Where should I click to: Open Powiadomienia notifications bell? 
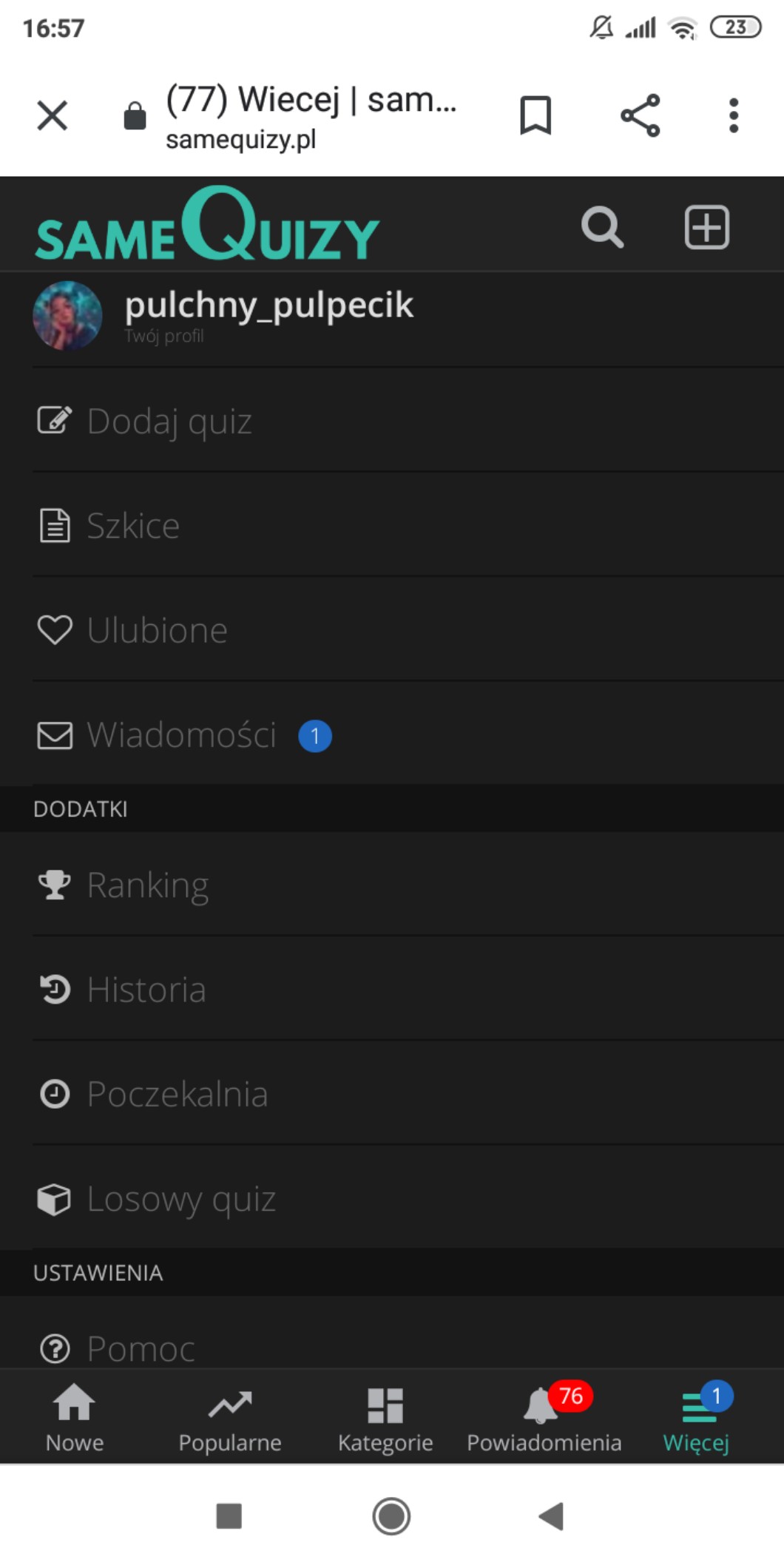544,1419
